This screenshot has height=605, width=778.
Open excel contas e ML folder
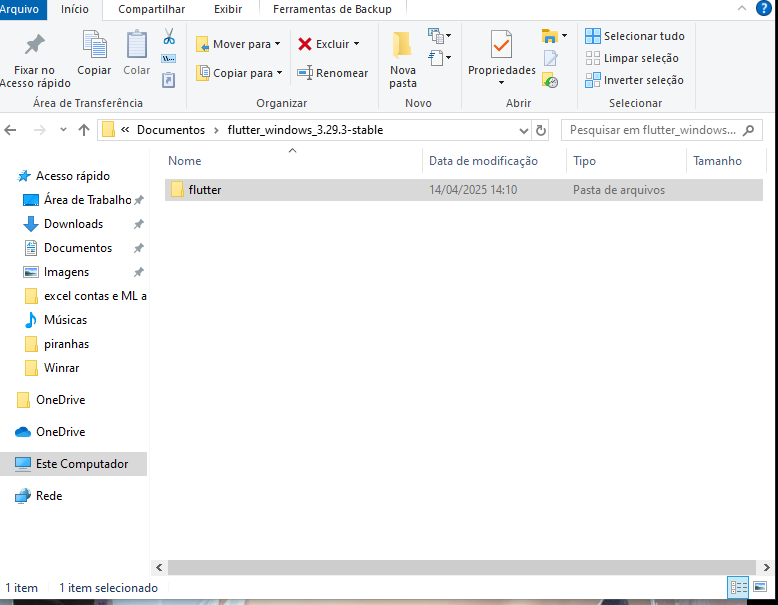click(85, 296)
